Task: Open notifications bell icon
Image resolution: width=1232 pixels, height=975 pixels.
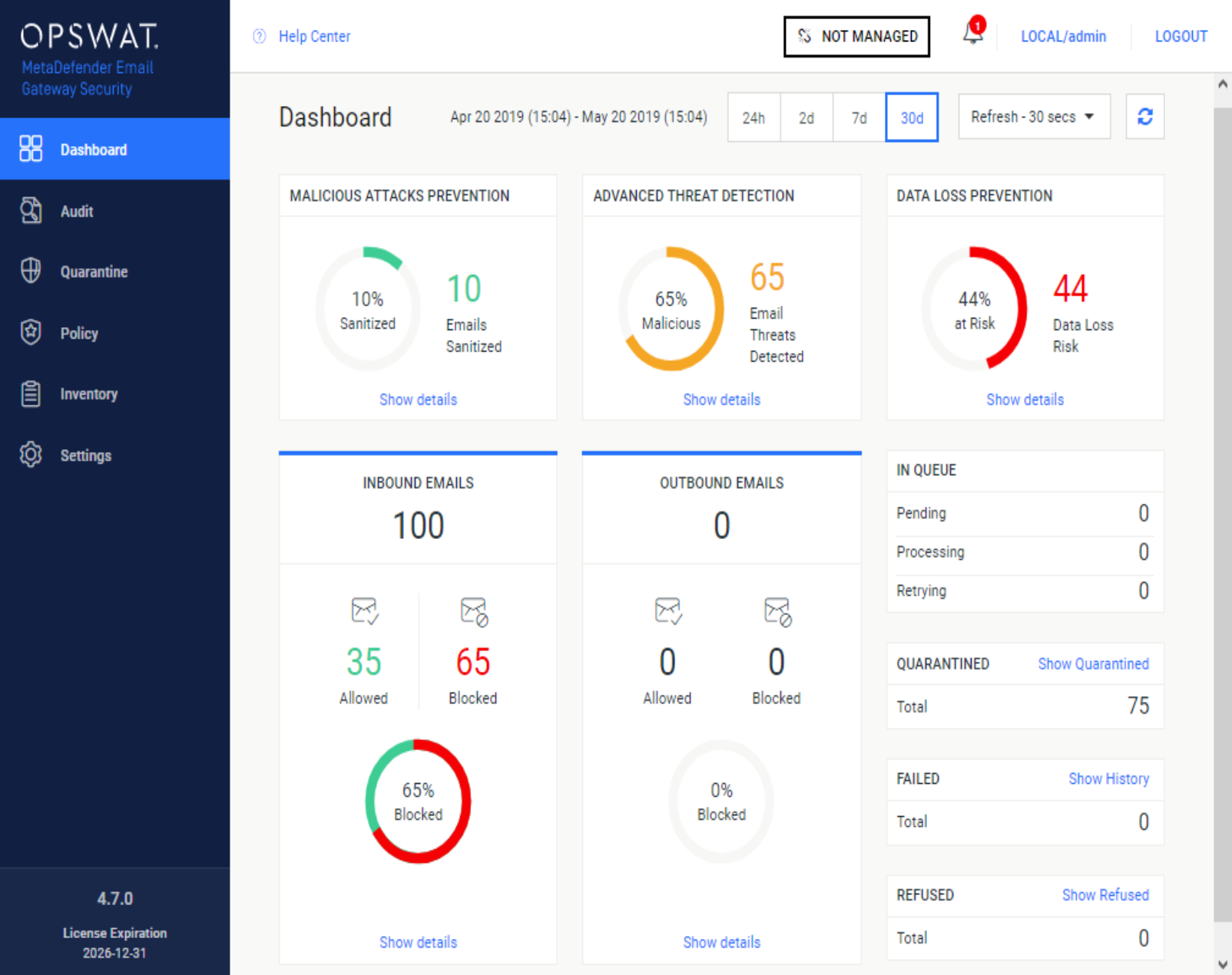Action: coord(973,32)
